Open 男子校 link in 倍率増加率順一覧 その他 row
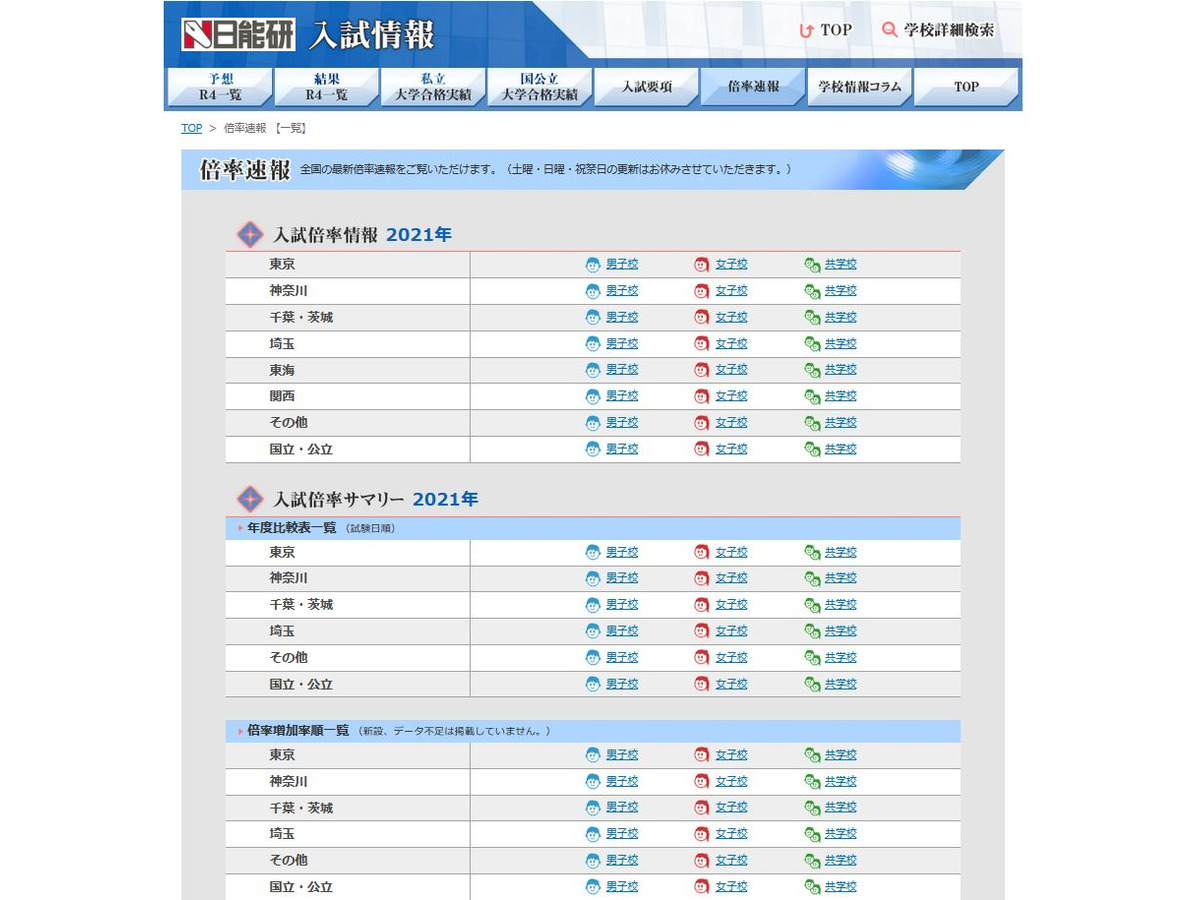This screenshot has width=1200, height=900. (622, 860)
